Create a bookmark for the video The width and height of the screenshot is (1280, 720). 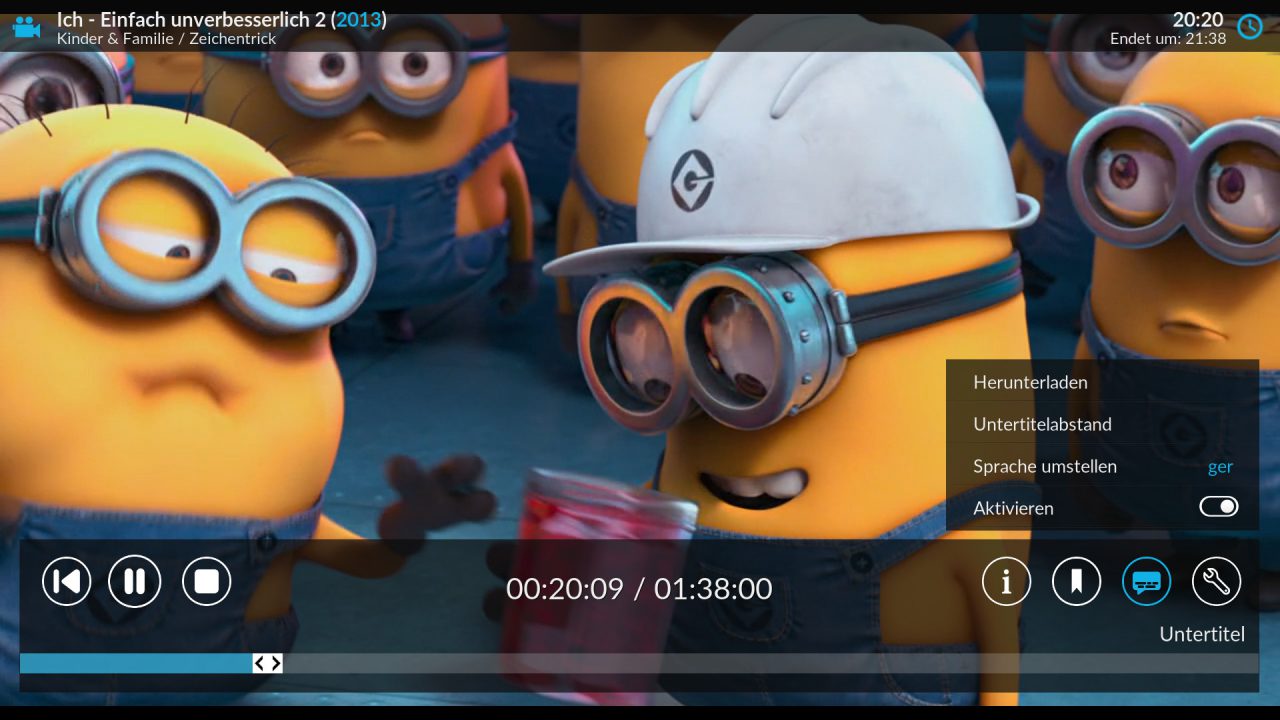(1076, 581)
